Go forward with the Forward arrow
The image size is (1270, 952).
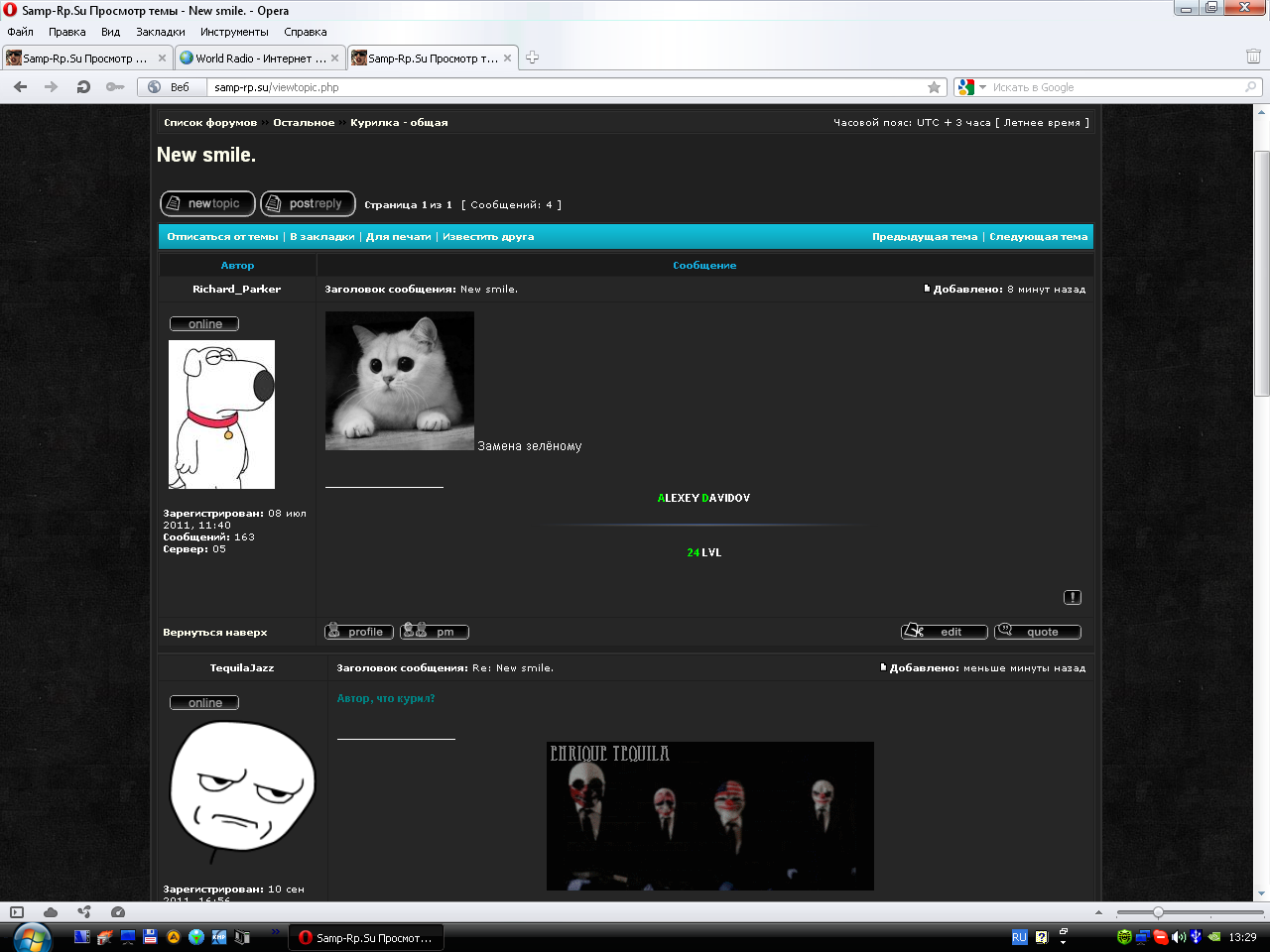coord(52,87)
